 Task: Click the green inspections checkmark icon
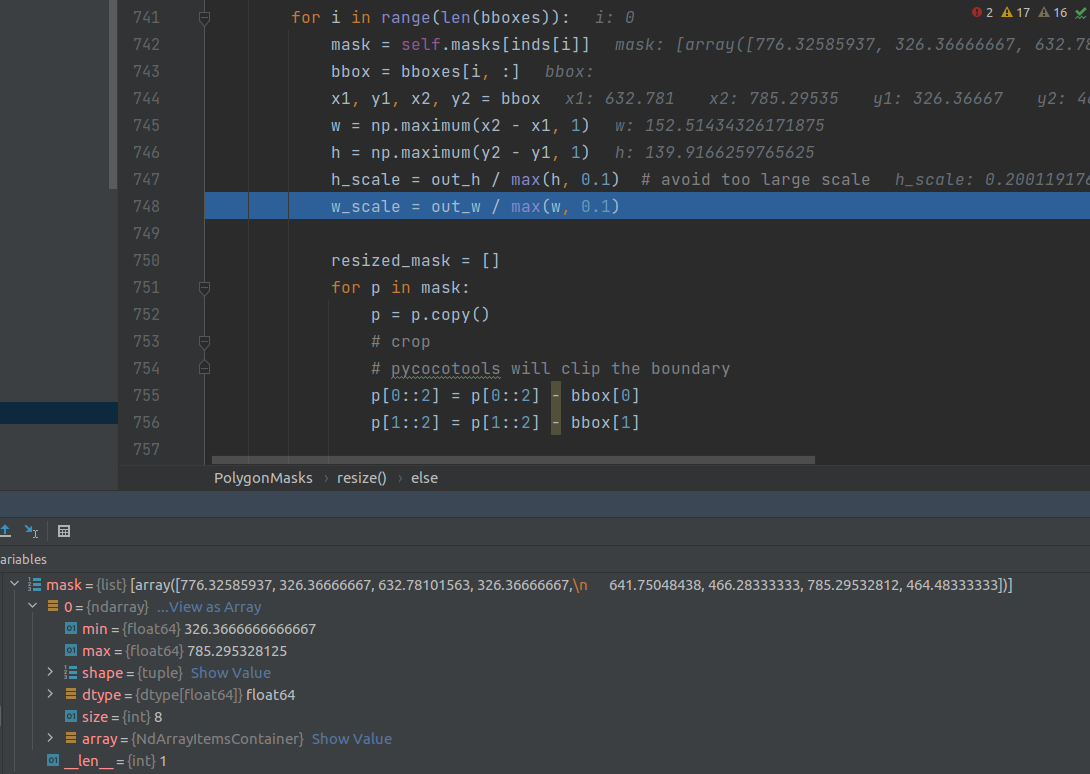[x=1081, y=12]
